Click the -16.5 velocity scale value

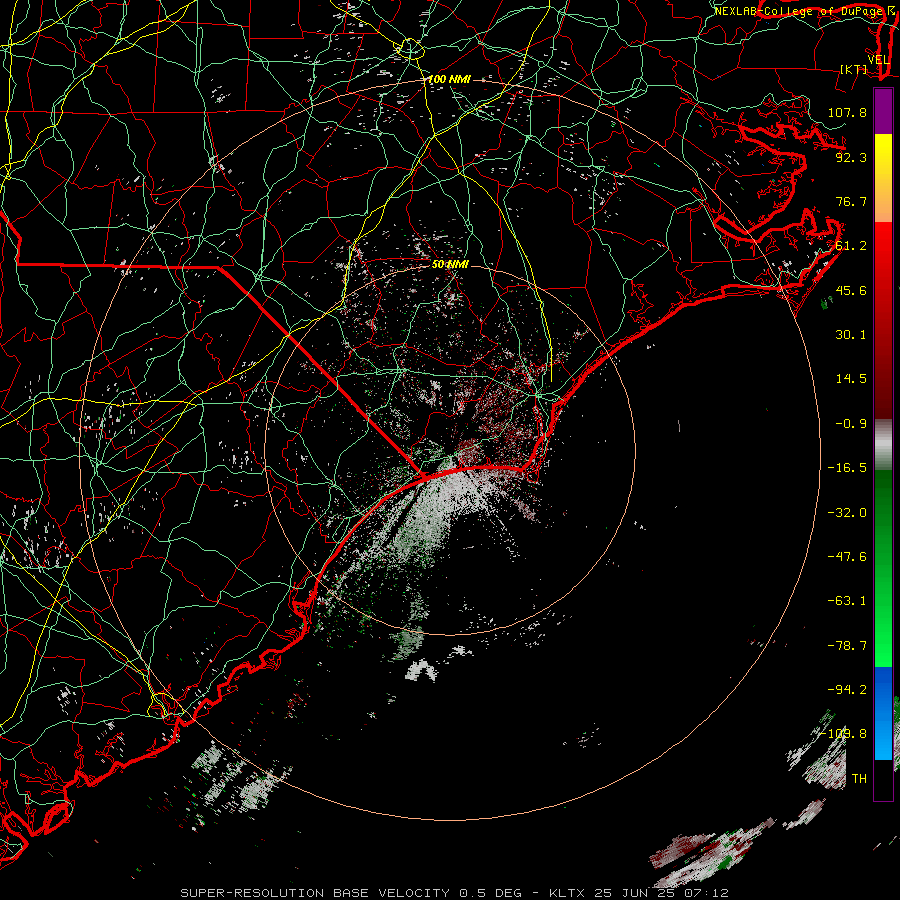pos(847,468)
